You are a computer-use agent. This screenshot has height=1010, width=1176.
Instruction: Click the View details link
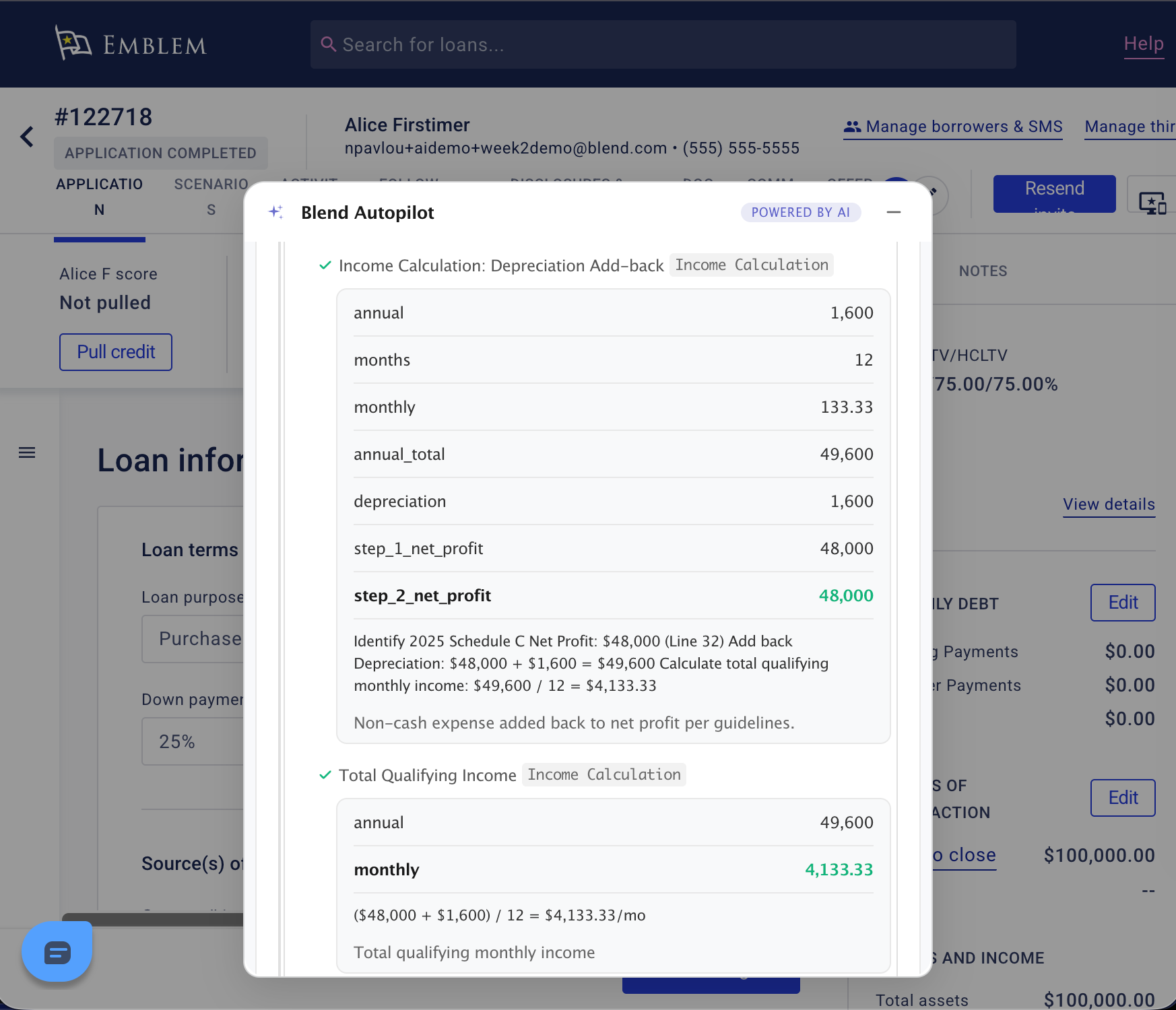1109,504
